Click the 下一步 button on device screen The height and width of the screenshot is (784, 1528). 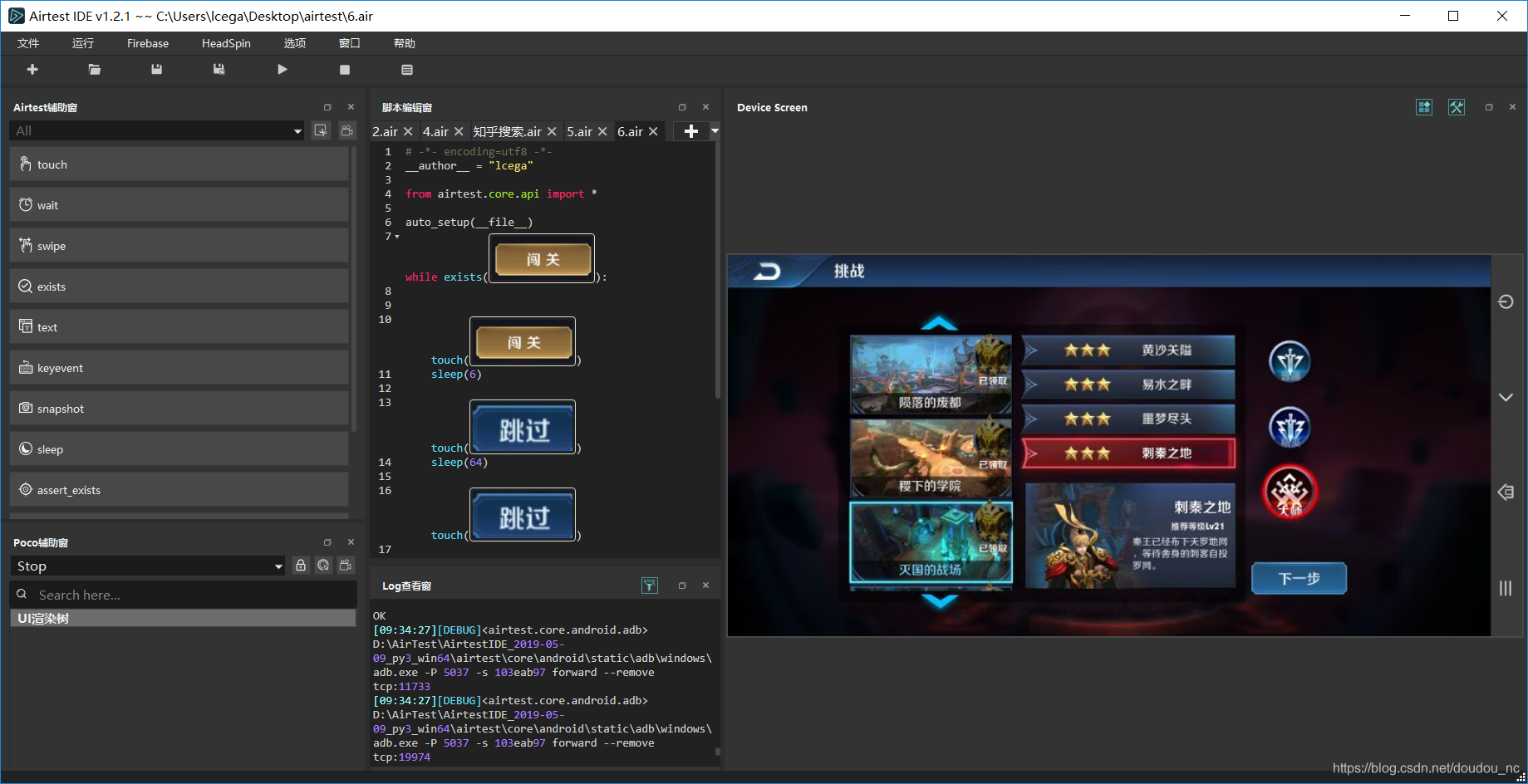point(1299,578)
